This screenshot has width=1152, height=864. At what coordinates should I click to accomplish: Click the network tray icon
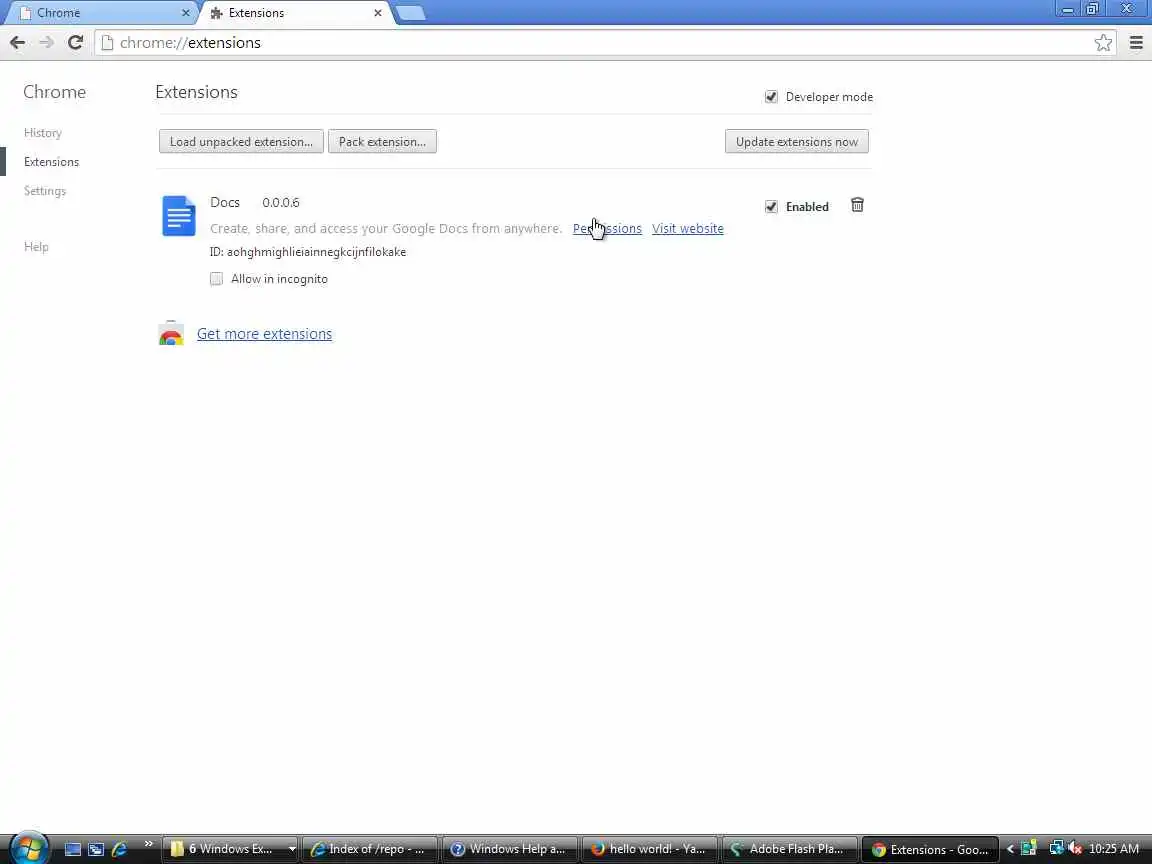pos(1056,849)
